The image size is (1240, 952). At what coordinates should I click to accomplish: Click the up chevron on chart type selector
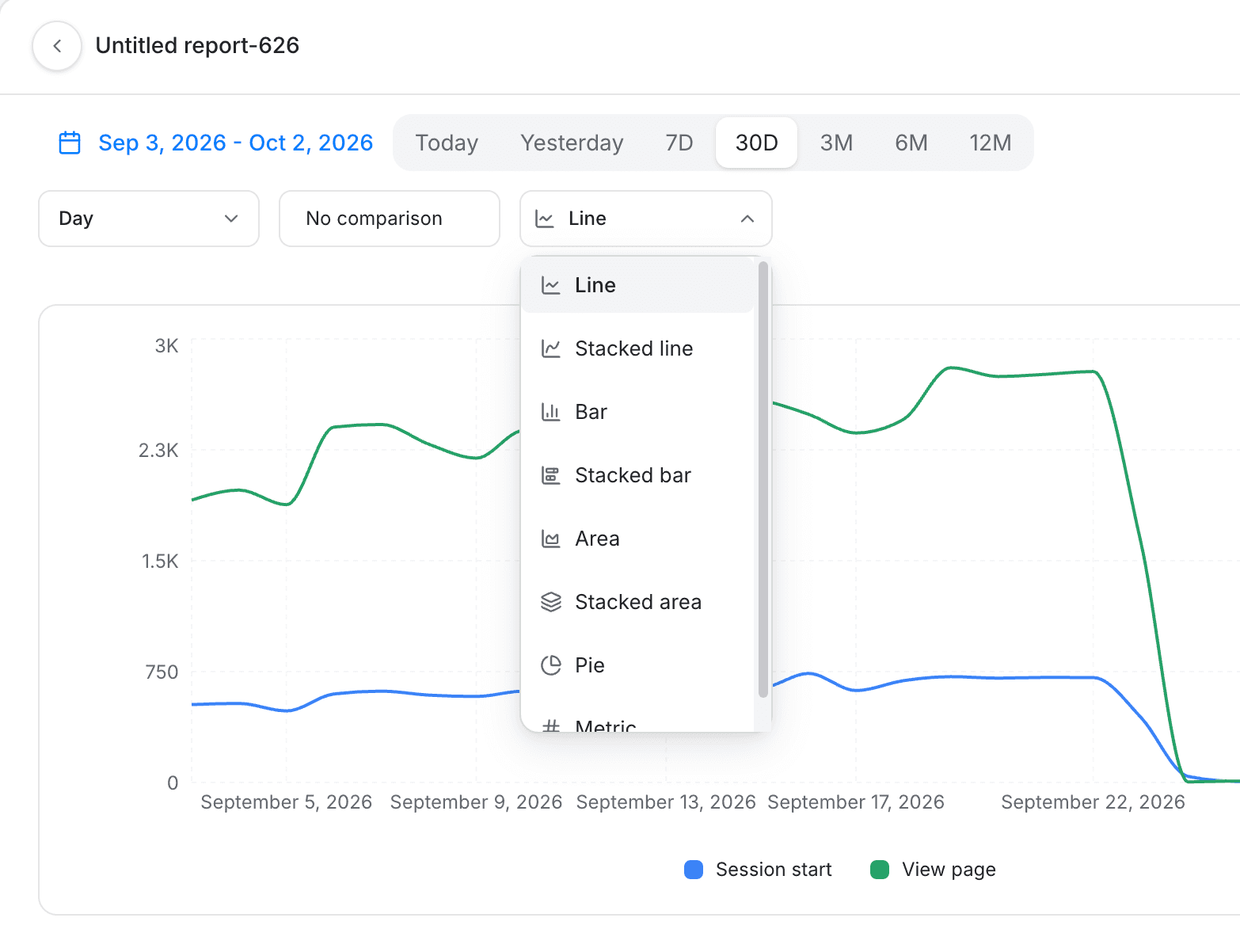[747, 219]
